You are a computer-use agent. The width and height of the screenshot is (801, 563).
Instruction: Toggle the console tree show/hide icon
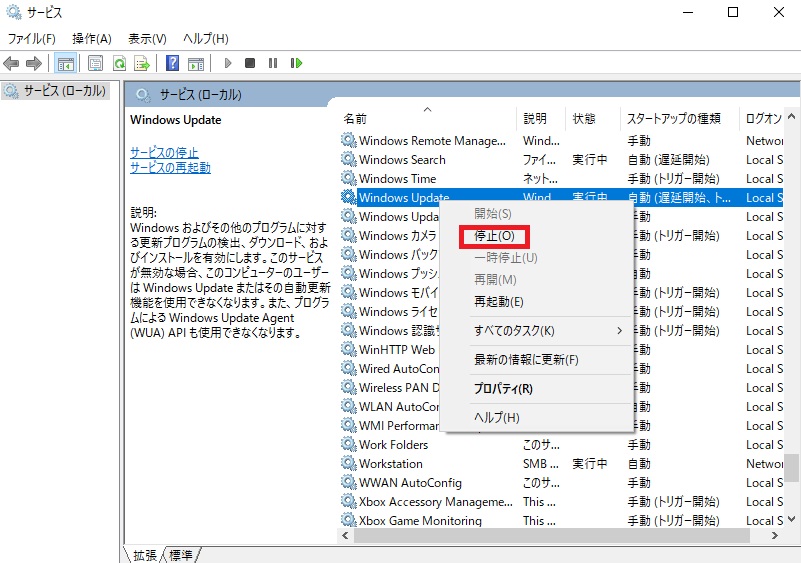(65, 63)
